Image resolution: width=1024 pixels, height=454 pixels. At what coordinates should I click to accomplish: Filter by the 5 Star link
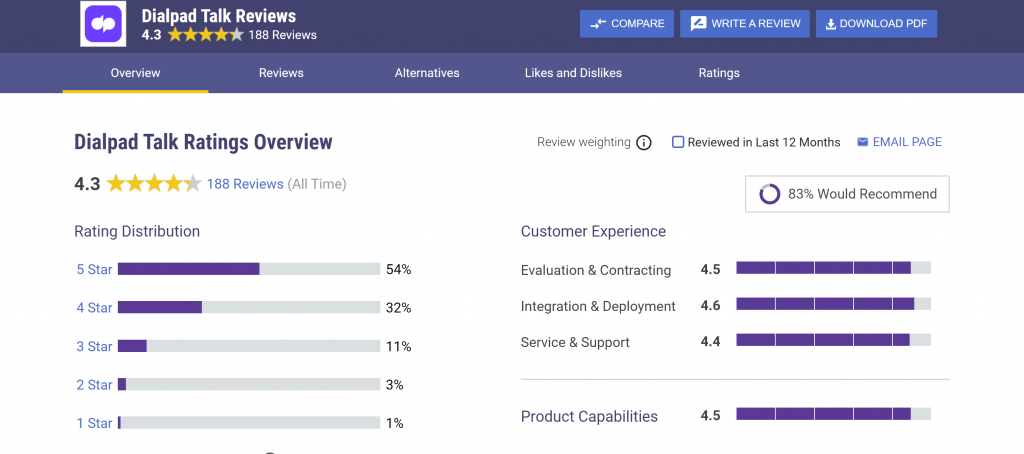95,269
